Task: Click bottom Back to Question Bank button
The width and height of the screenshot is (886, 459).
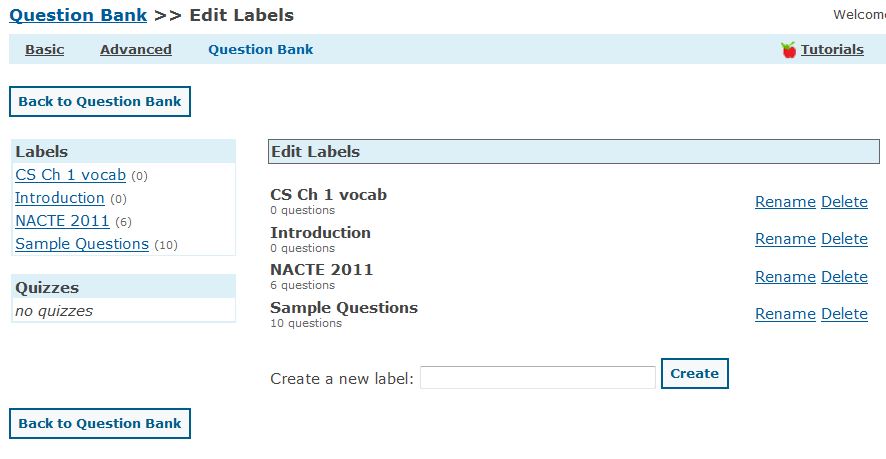Action: (100, 423)
